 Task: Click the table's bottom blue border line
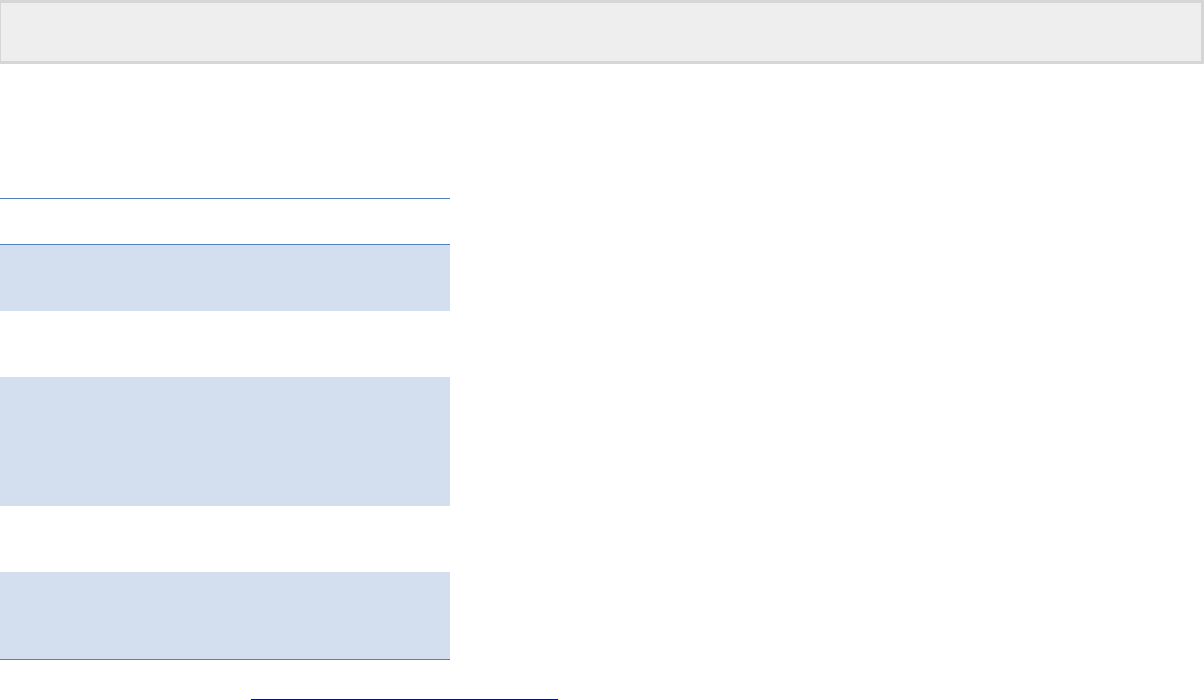click(225, 660)
